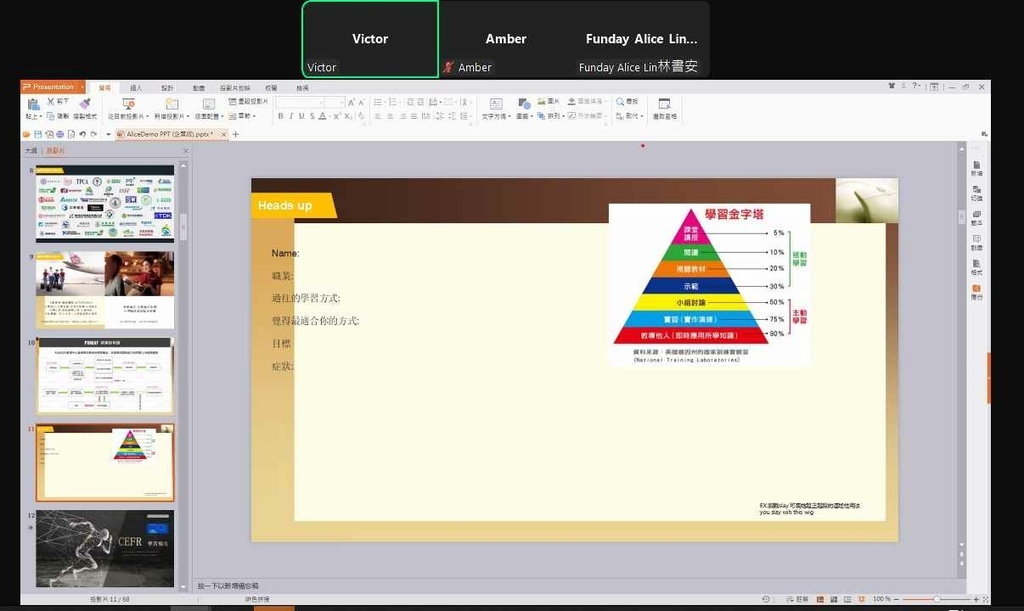Screen dimensions: 1024x611
Task: Zoom out with the minus button
Action: tap(896, 599)
